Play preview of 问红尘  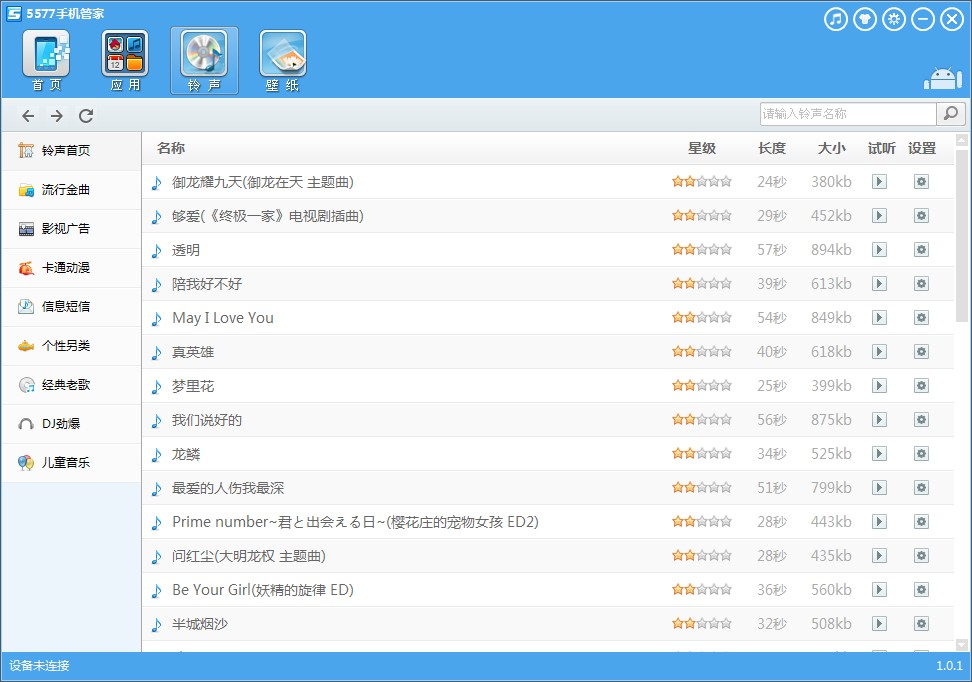[x=879, y=556]
